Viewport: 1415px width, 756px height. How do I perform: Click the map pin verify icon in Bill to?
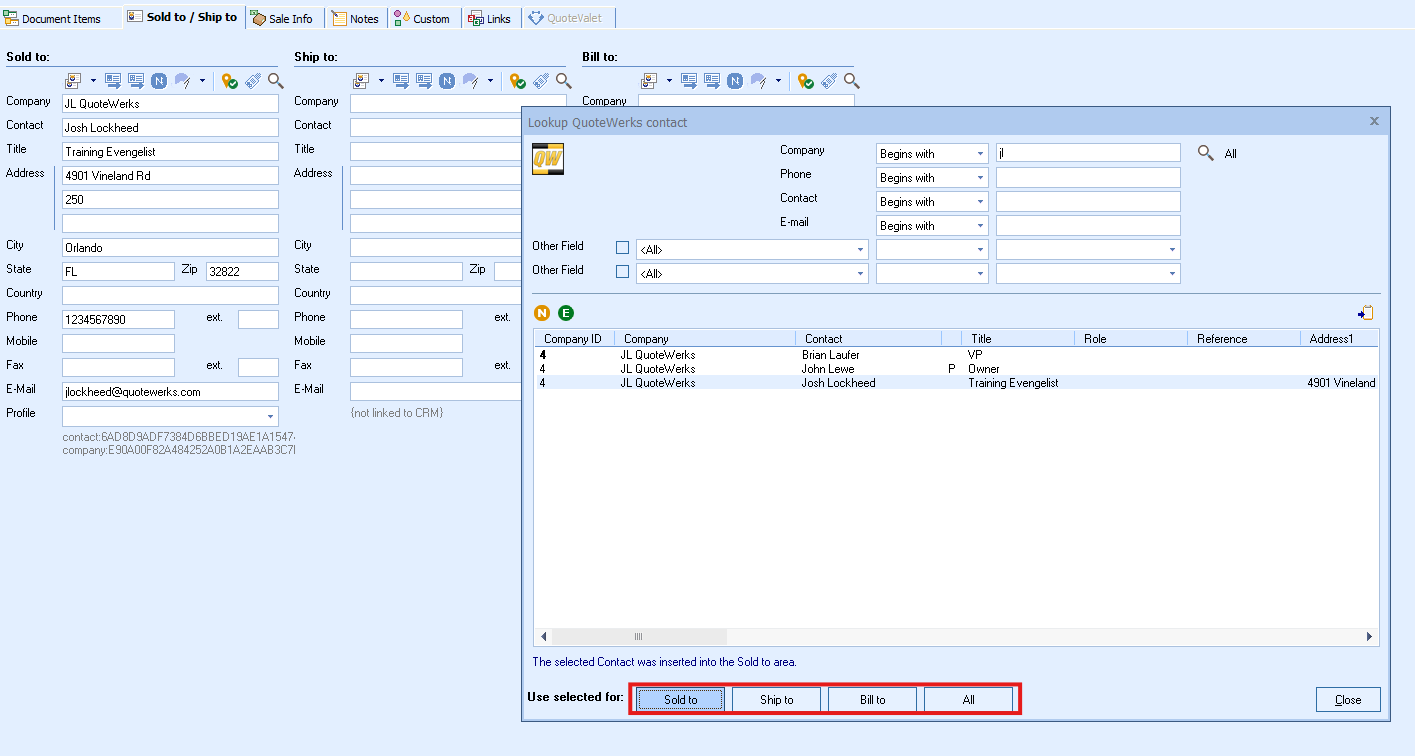[806, 81]
